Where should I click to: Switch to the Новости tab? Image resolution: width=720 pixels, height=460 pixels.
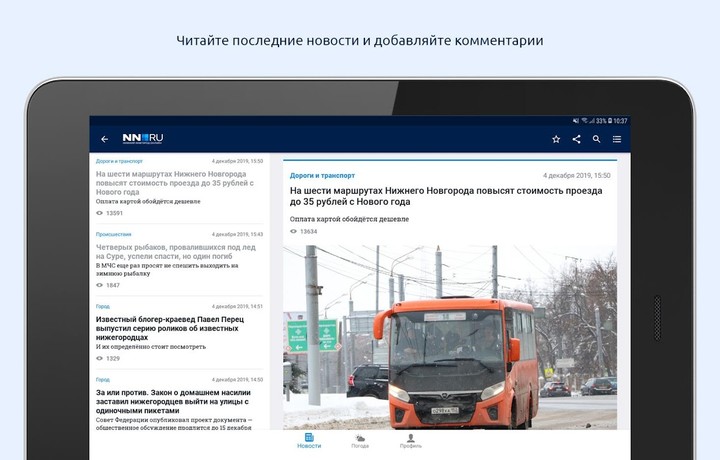[x=309, y=441]
